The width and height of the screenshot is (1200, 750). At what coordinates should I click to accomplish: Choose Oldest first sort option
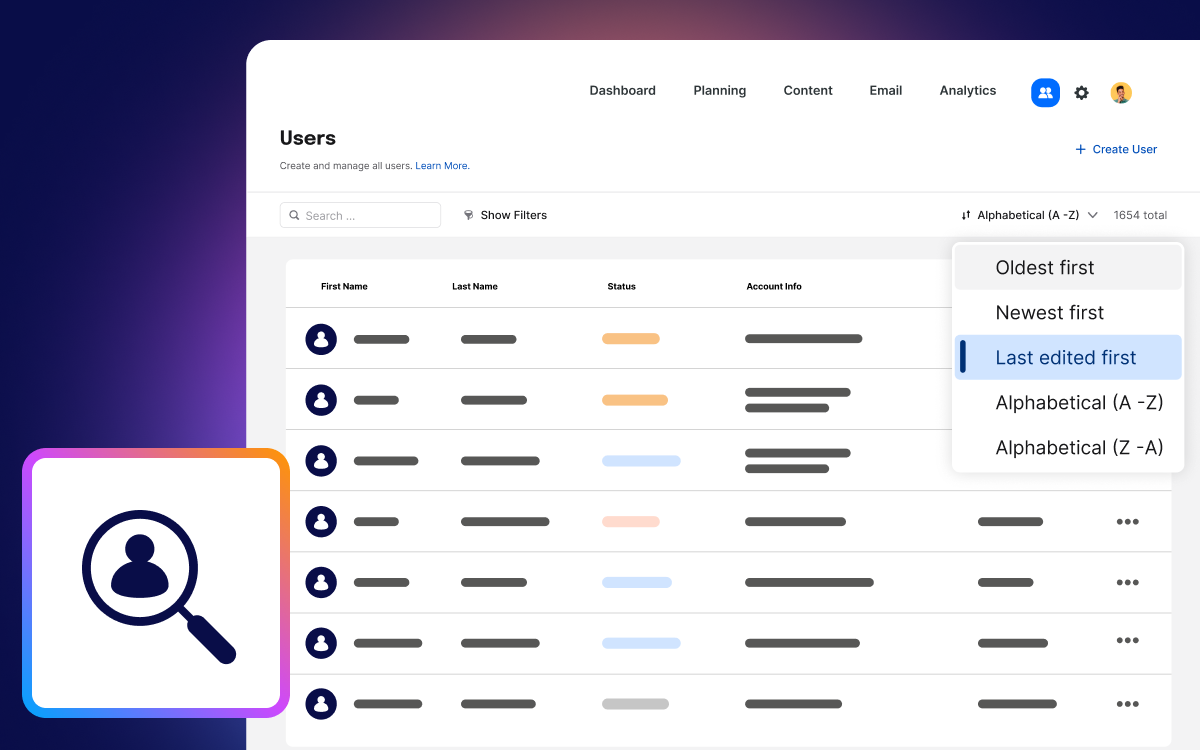1068,268
